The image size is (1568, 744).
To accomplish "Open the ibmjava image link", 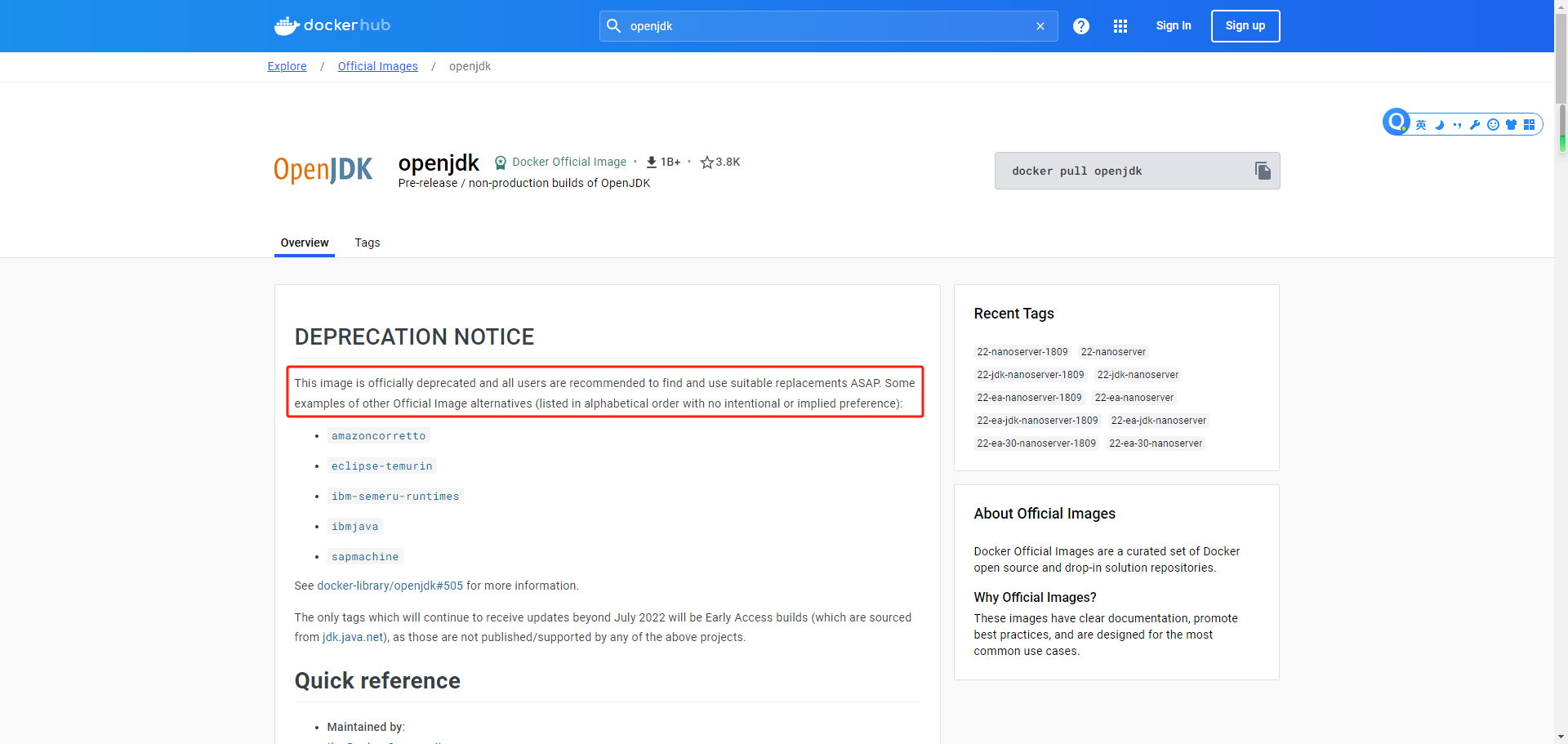I will pos(355,527).
